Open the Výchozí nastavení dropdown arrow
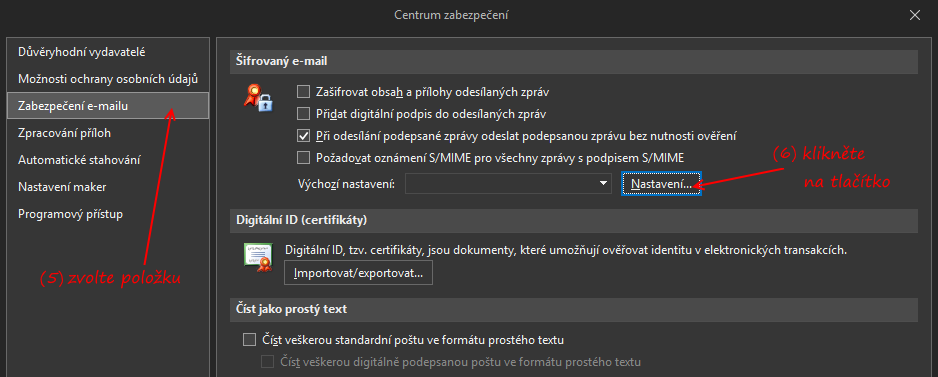The width and height of the screenshot is (938, 377). [604, 184]
